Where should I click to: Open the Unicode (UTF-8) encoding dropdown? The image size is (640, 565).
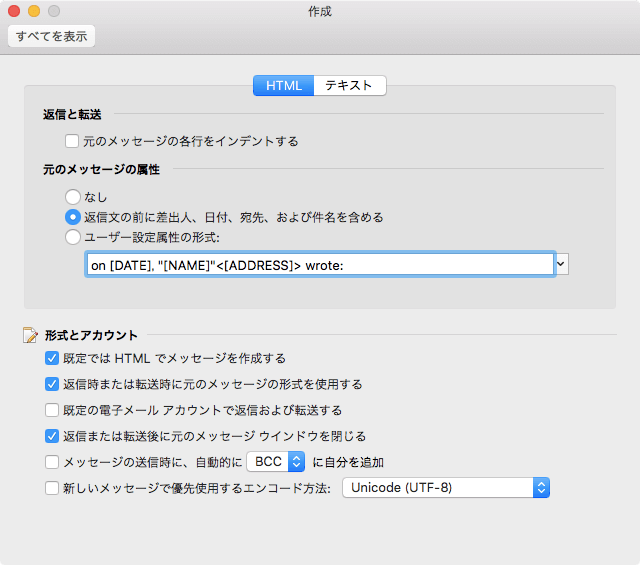[x=446, y=487]
